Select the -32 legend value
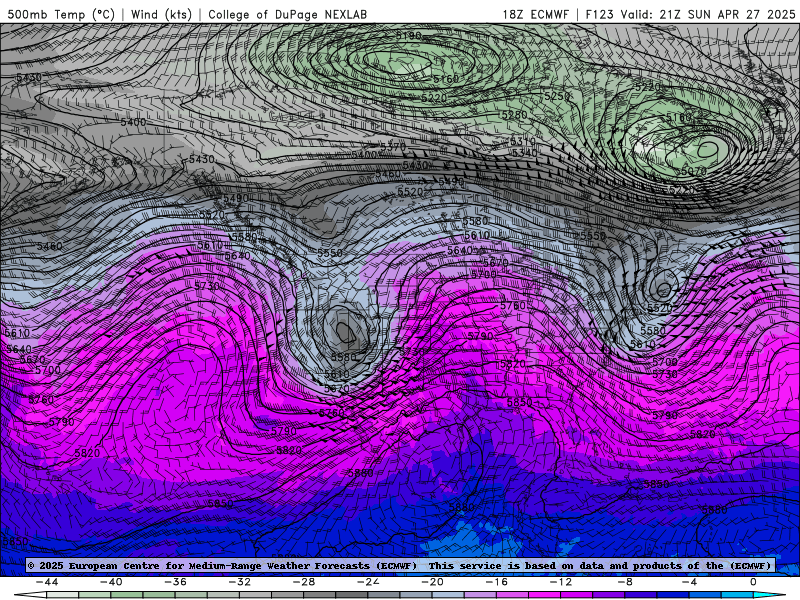800x600 pixels. (239, 582)
